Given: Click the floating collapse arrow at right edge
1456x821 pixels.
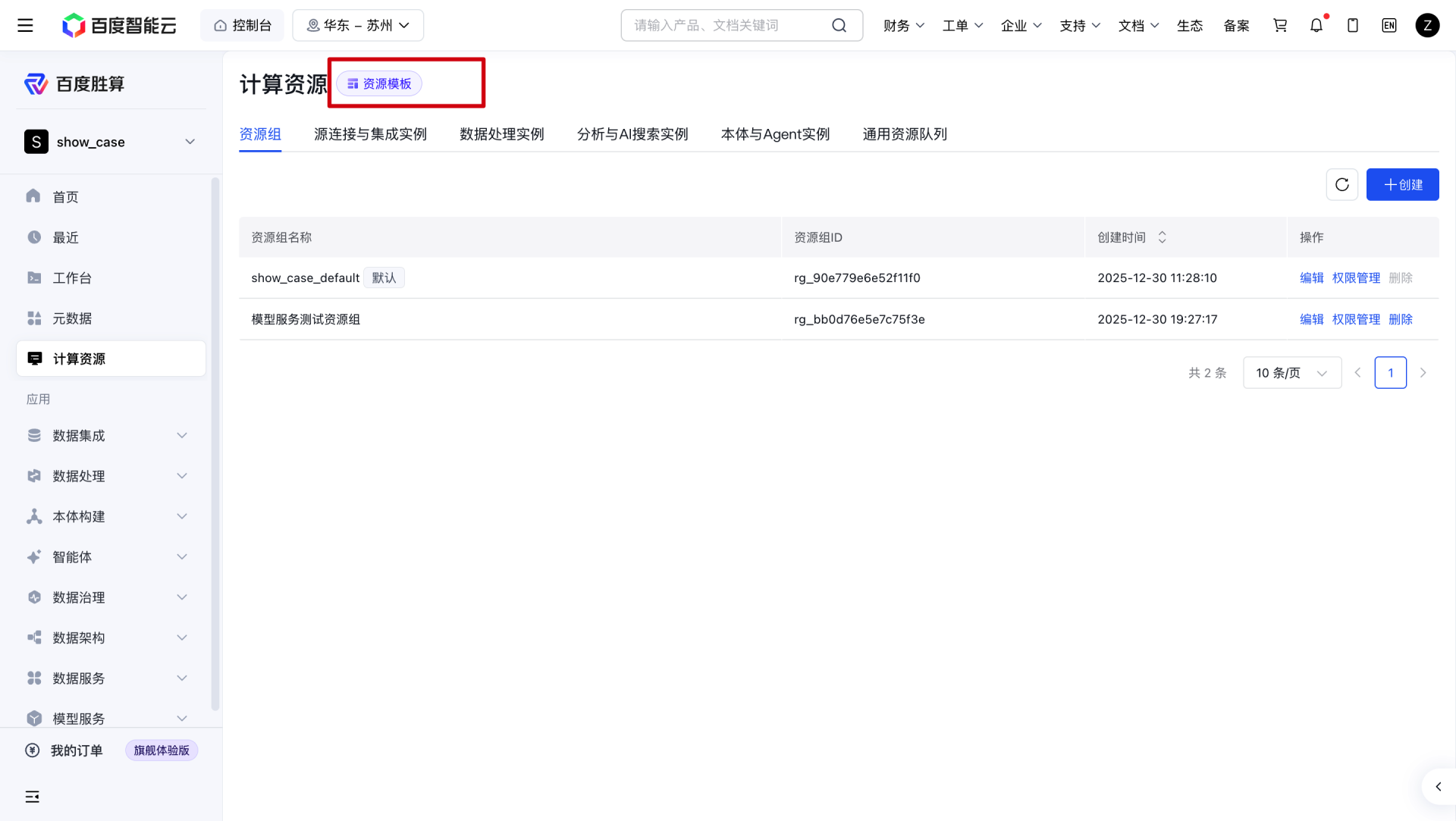Looking at the screenshot, I should coord(1439,787).
